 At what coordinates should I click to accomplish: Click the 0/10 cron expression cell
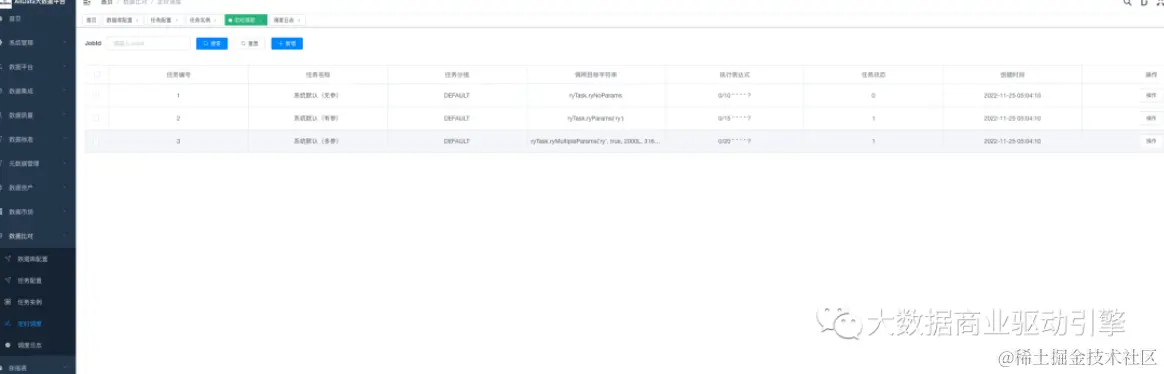[734, 96]
